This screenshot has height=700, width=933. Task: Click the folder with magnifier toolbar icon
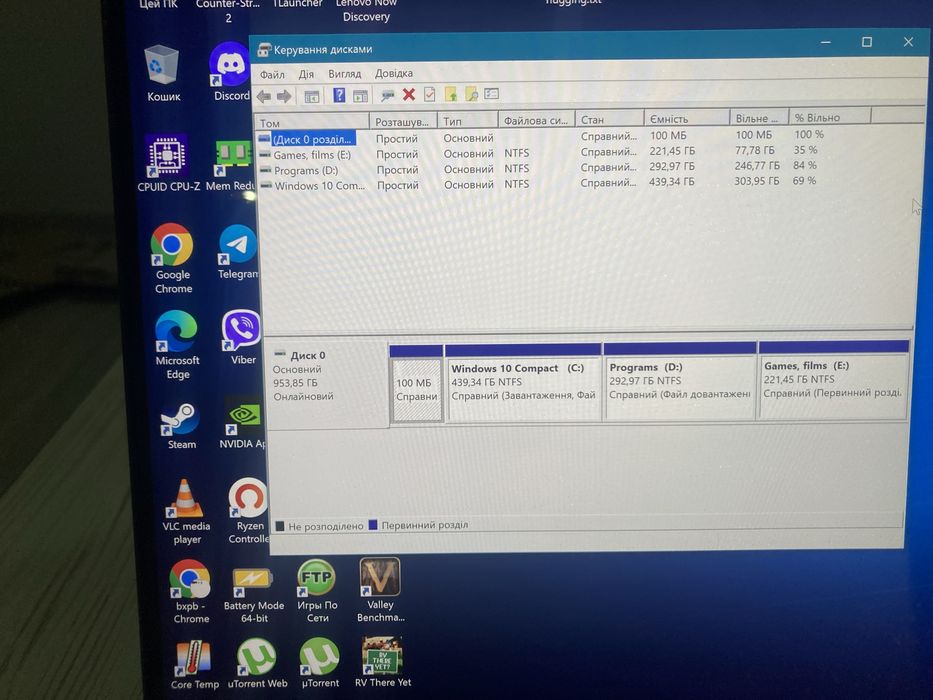pyautogui.click(x=471, y=94)
